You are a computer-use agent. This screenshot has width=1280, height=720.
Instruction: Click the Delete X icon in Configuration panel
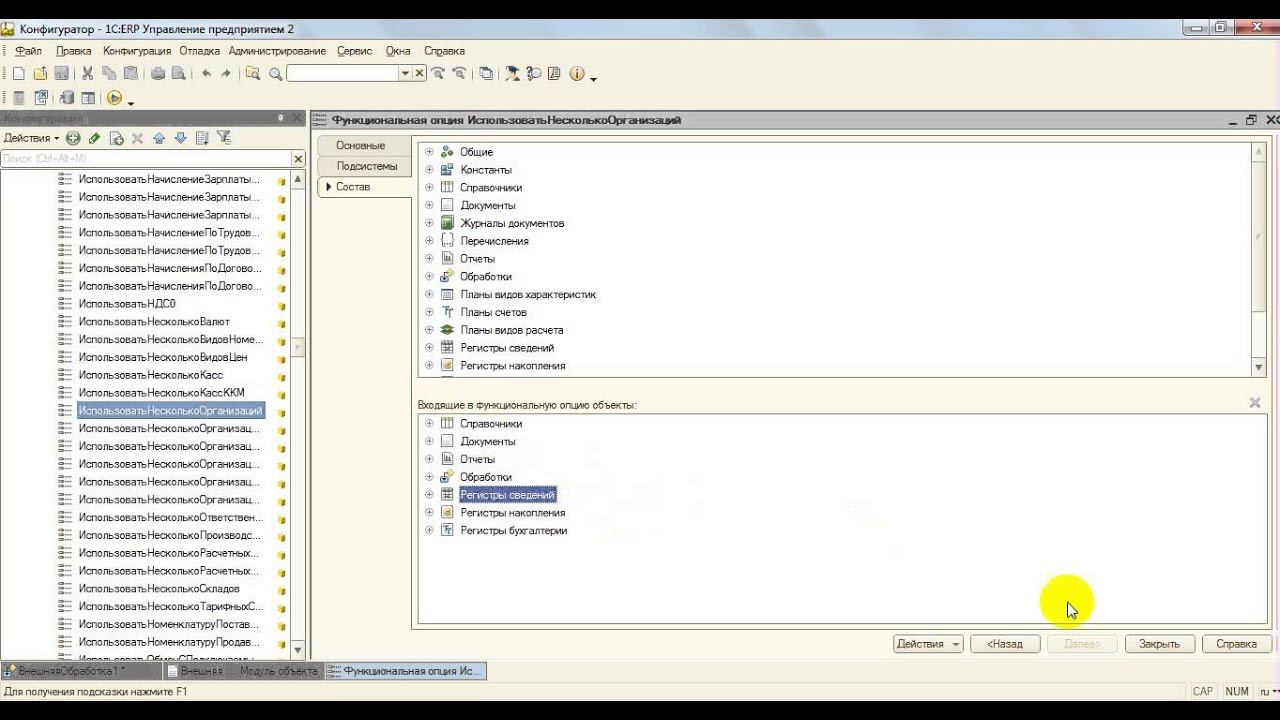138,138
